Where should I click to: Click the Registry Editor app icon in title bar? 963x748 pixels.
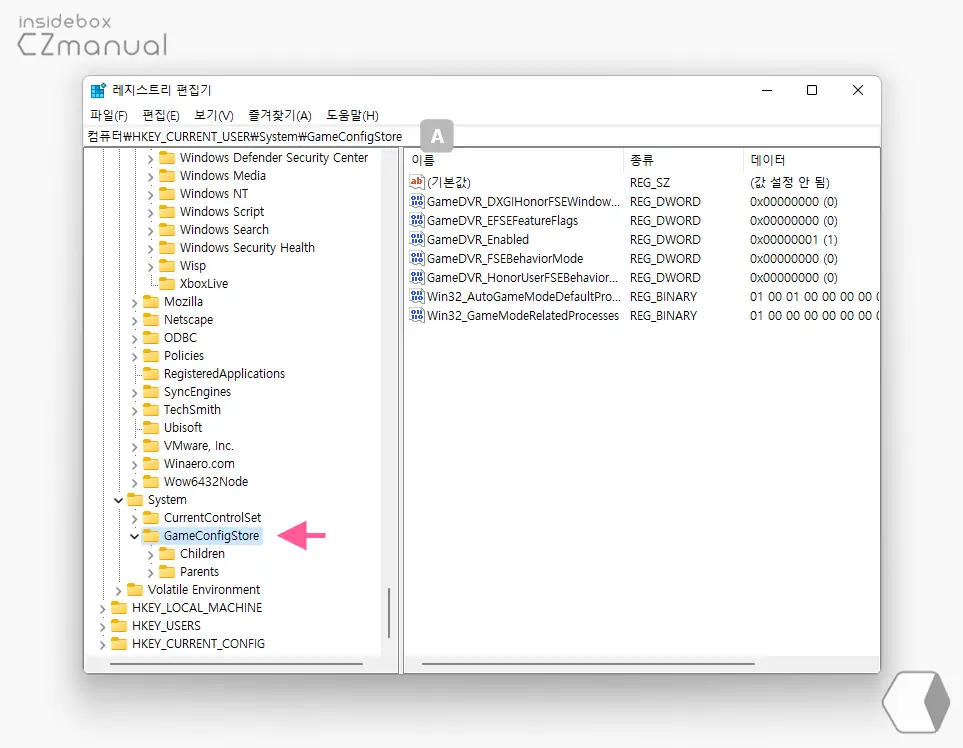(x=98, y=90)
